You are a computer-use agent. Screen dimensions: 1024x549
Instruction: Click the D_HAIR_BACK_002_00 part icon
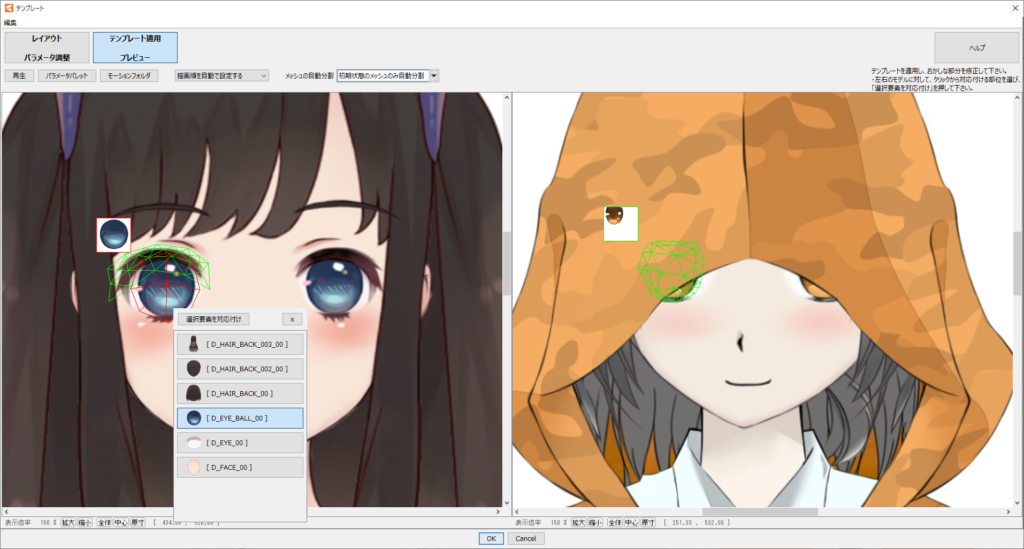(193, 369)
